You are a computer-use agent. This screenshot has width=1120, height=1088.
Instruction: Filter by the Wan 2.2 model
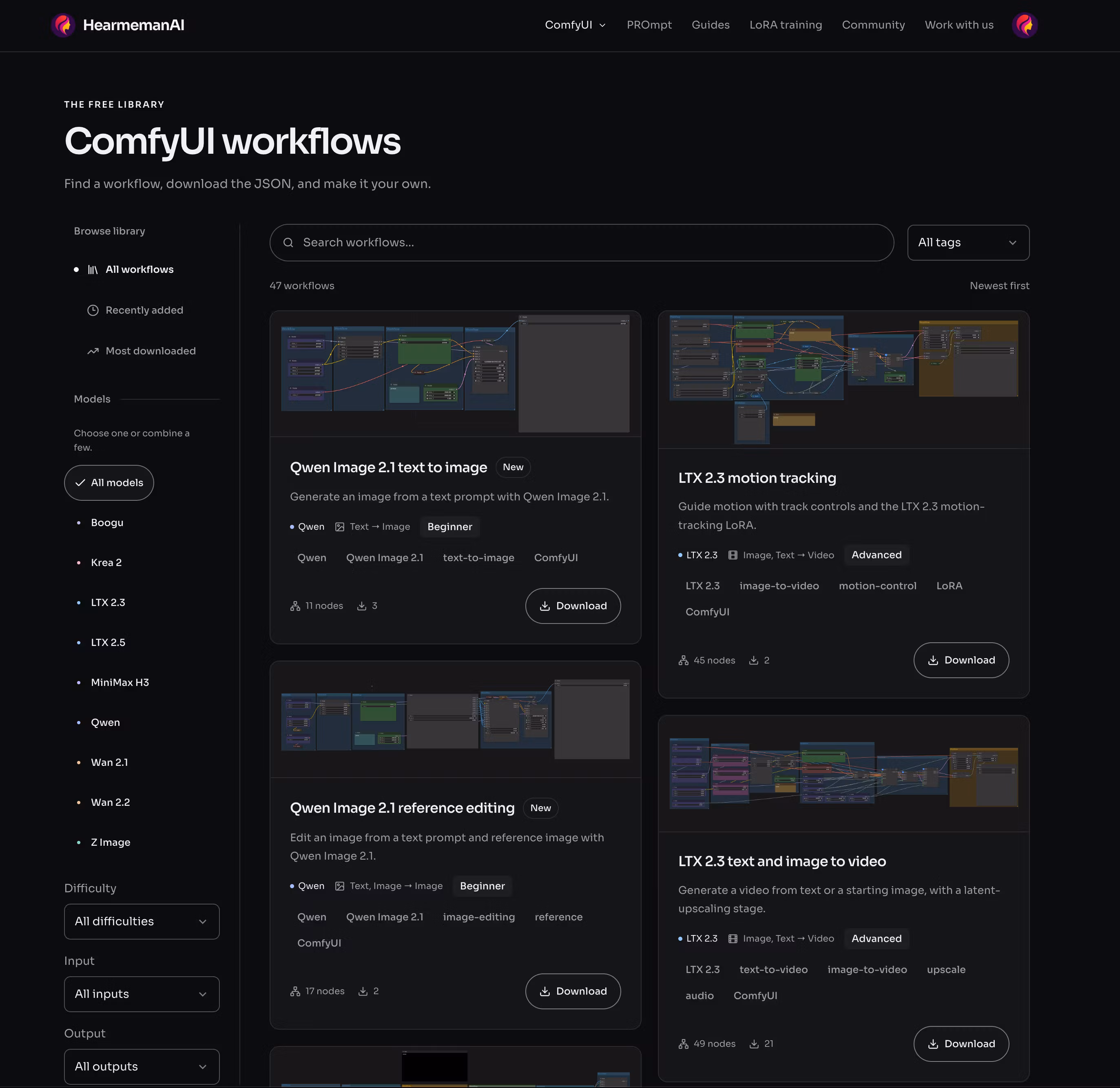click(x=110, y=803)
